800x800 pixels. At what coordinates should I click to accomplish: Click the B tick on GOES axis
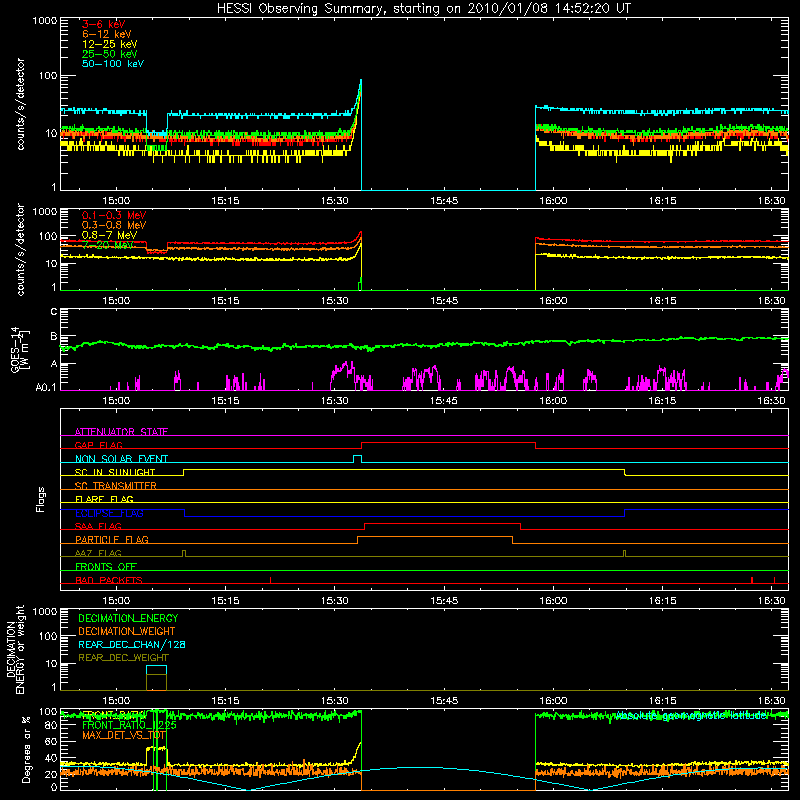click(54, 337)
